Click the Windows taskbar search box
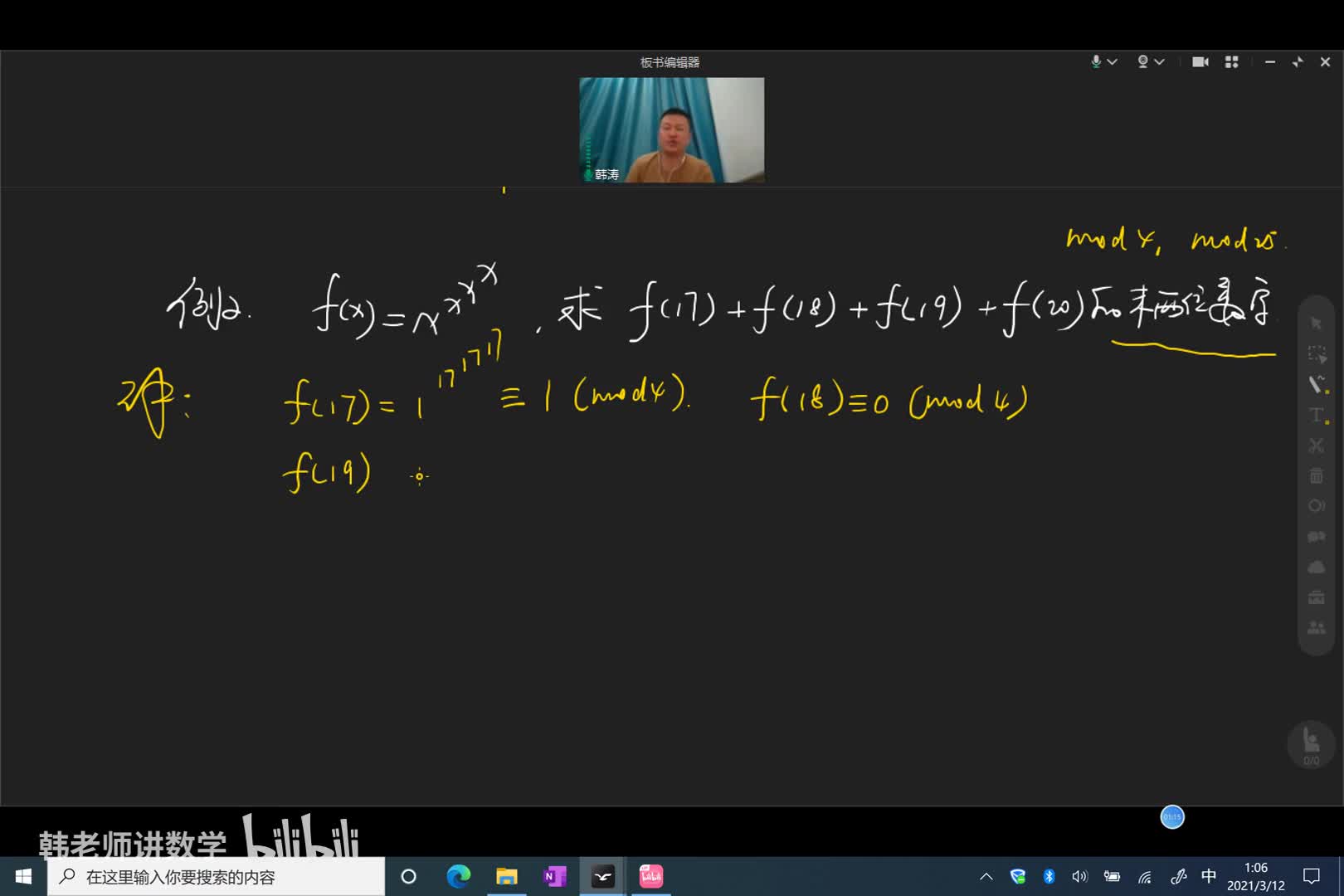This screenshot has height=896, width=1344. pos(216,877)
